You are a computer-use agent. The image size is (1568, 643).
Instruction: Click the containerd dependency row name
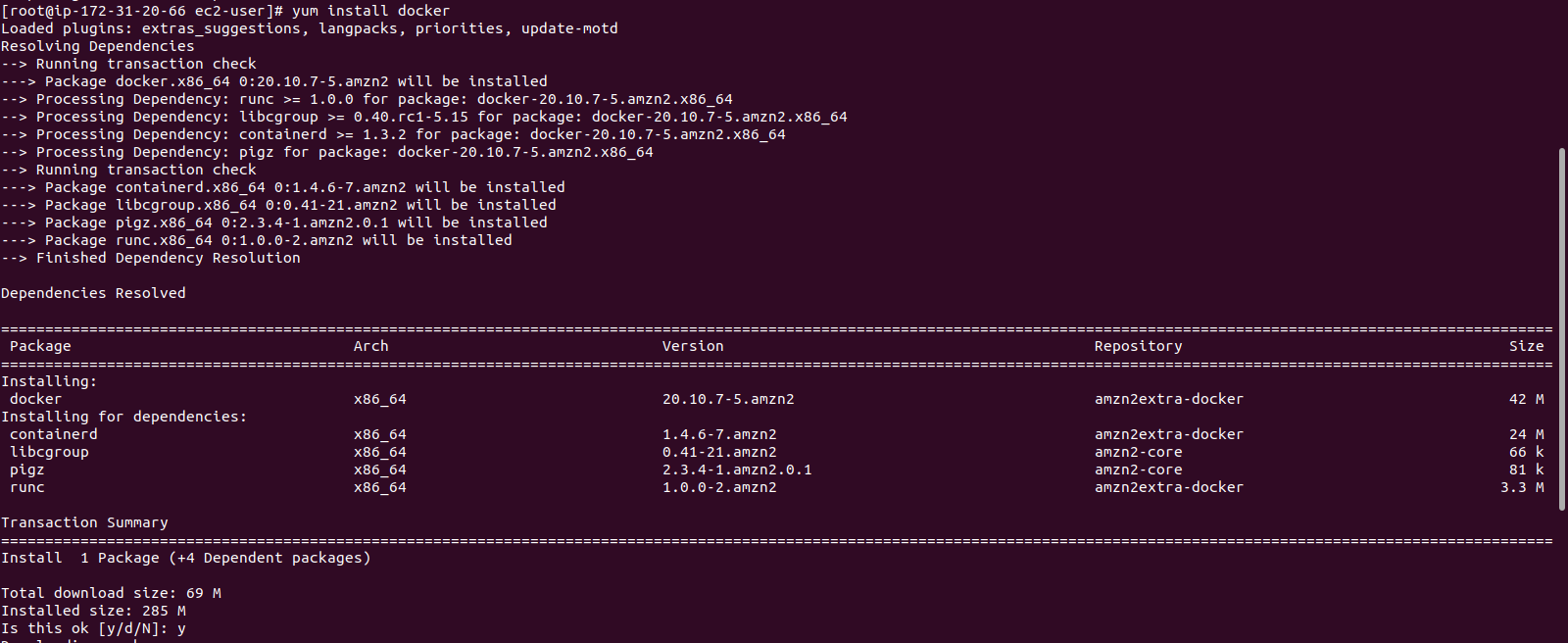pyautogui.click(x=54, y=434)
